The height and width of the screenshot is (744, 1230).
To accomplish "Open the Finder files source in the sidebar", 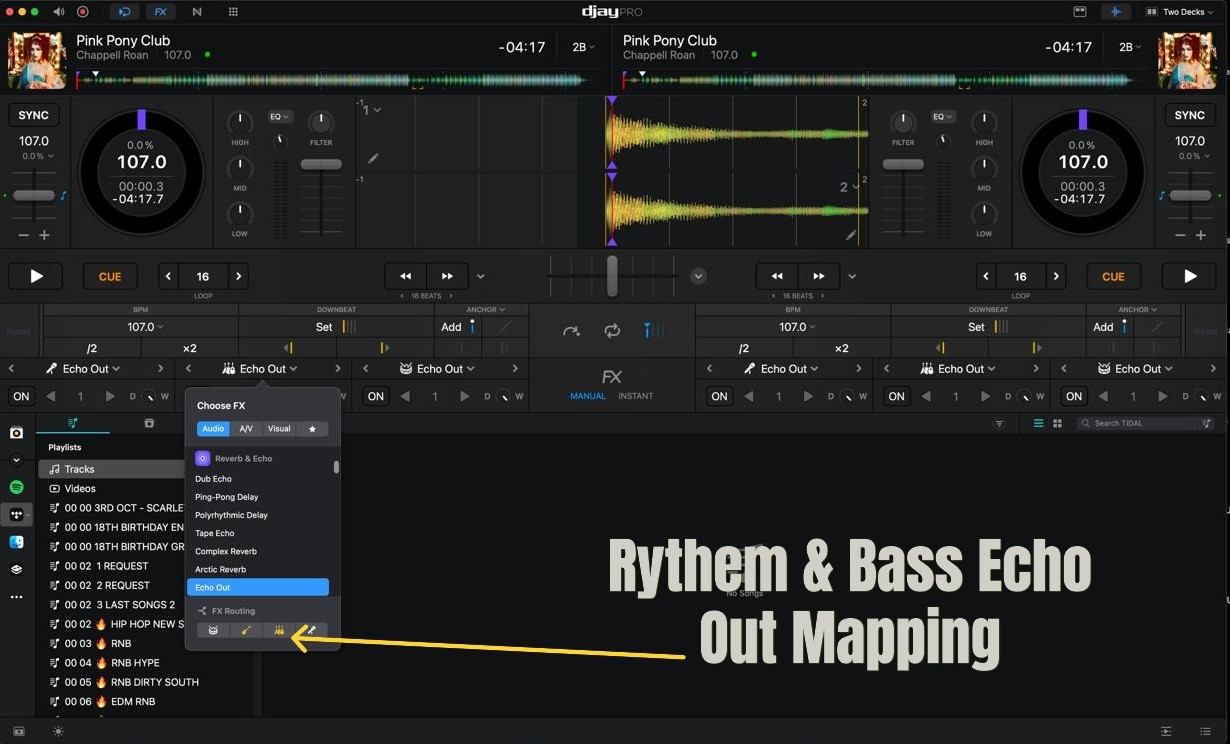I will pyautogui.click(x=16, y=542).
